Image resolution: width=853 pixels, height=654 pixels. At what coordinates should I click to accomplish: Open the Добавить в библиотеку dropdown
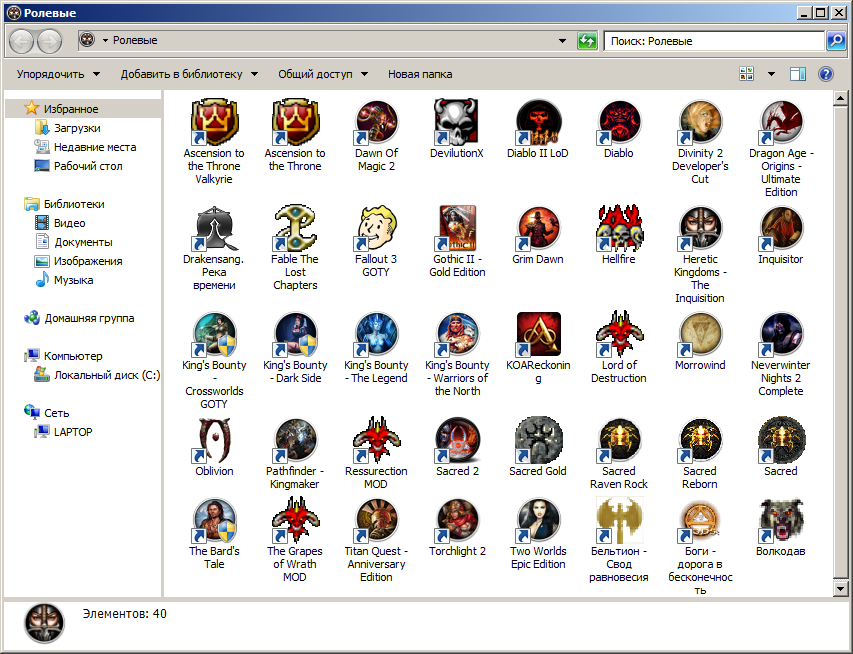189,74
